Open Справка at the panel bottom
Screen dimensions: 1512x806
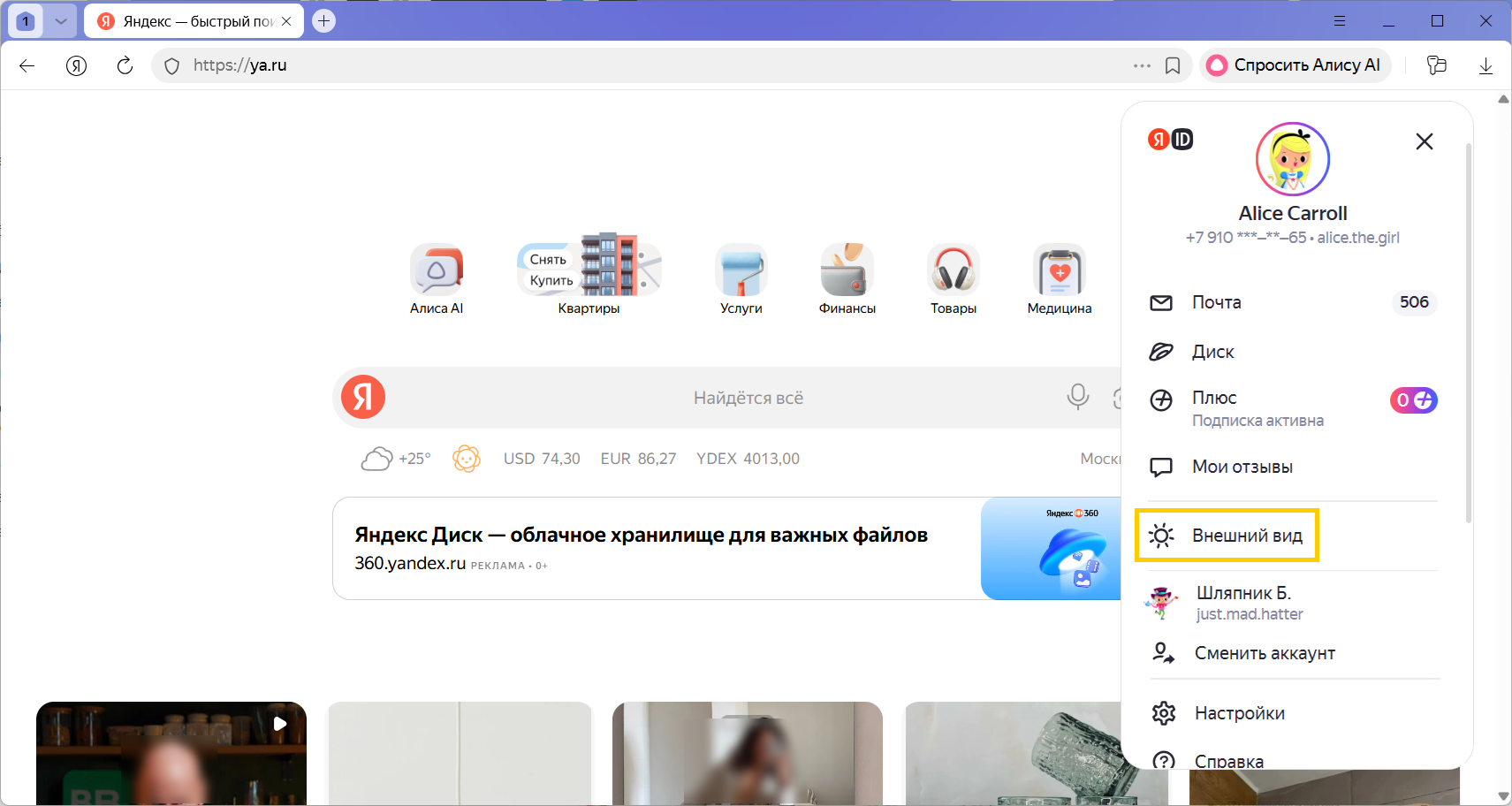click(1293, 760)
